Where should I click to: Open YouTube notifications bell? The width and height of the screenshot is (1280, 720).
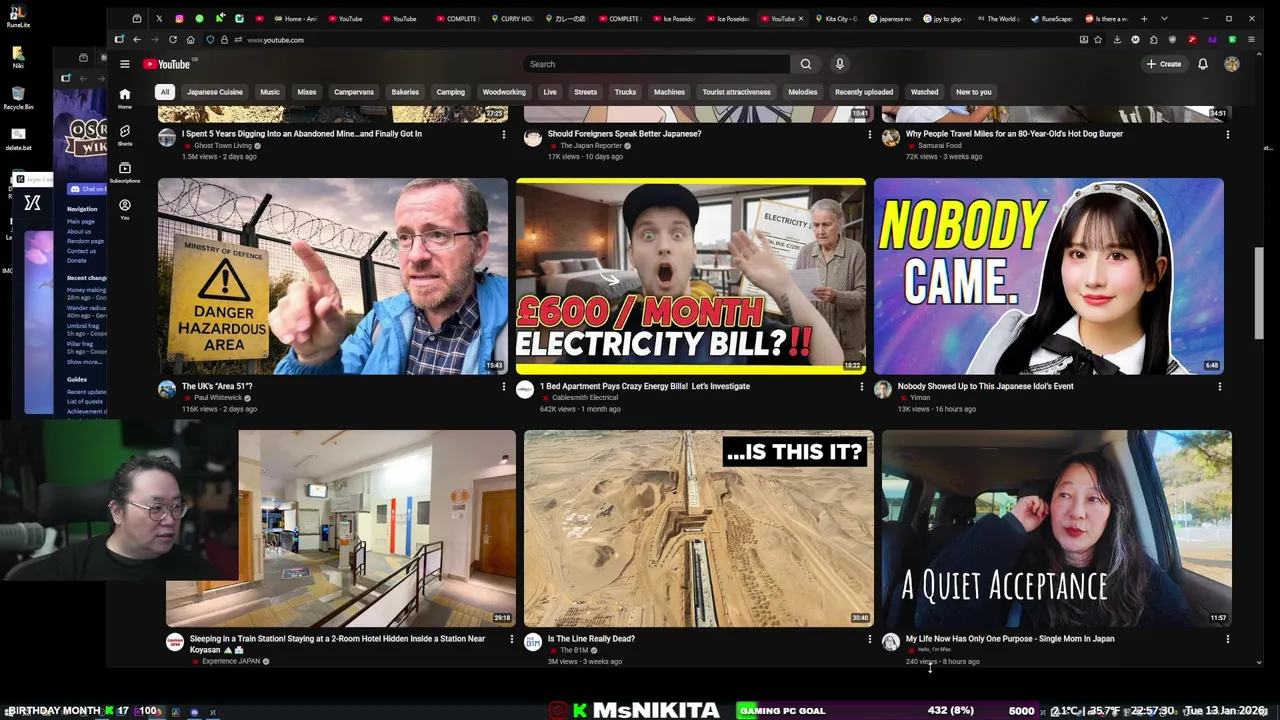[1203, 64]
